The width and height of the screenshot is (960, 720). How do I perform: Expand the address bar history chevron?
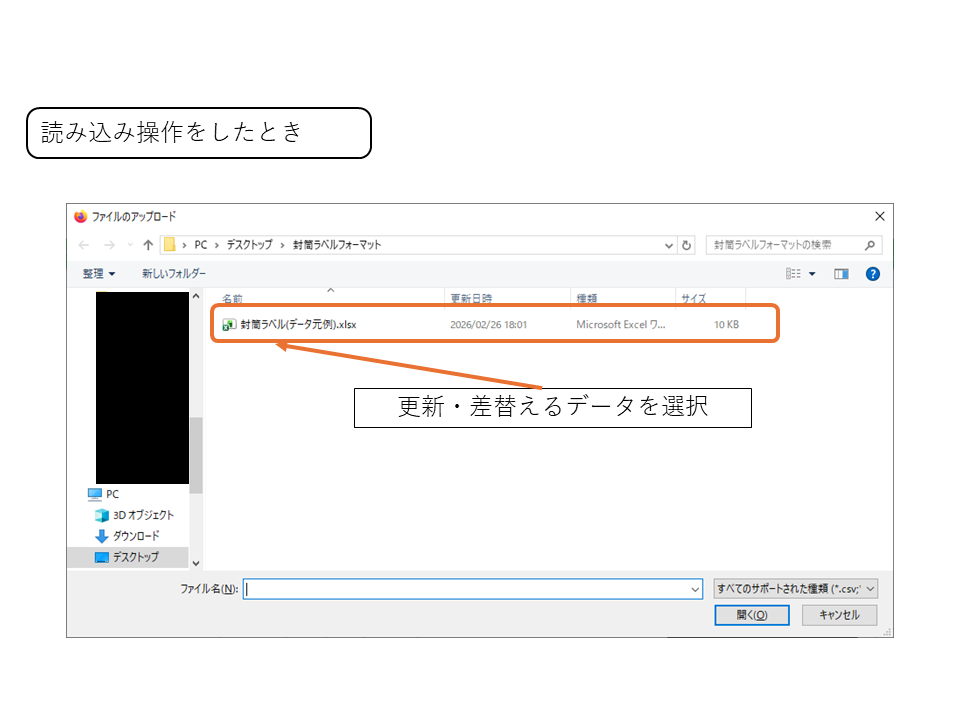coord(669,245)
